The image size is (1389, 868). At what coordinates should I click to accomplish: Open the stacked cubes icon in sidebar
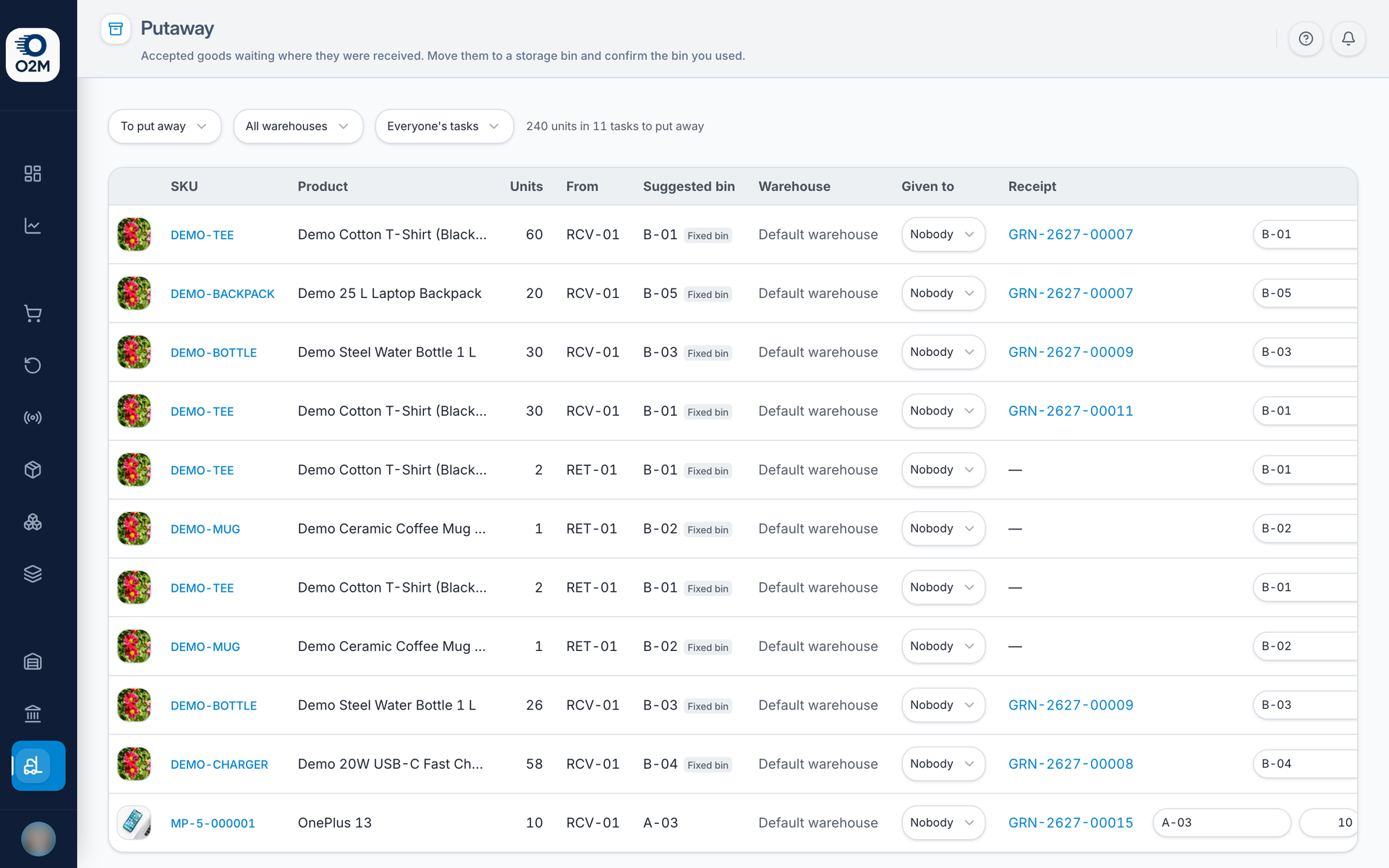(33, 522)
